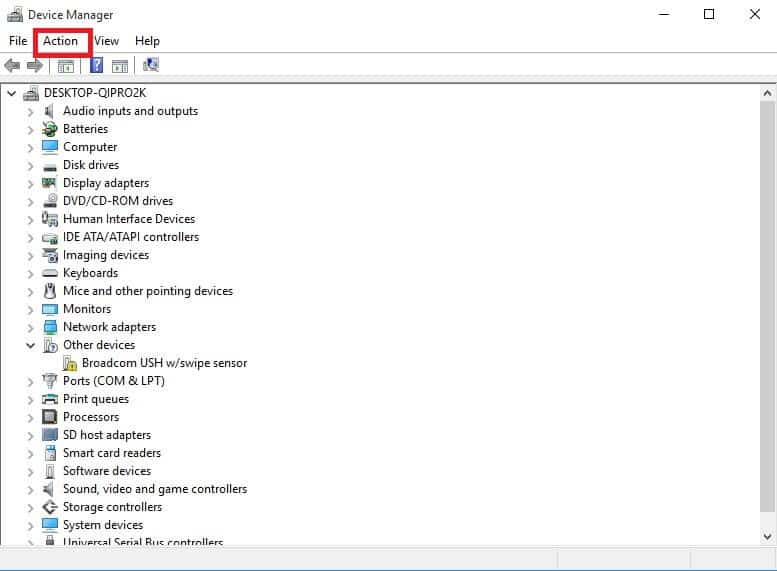
Task: Click the Batteries icon
Action: click(50, 129)
